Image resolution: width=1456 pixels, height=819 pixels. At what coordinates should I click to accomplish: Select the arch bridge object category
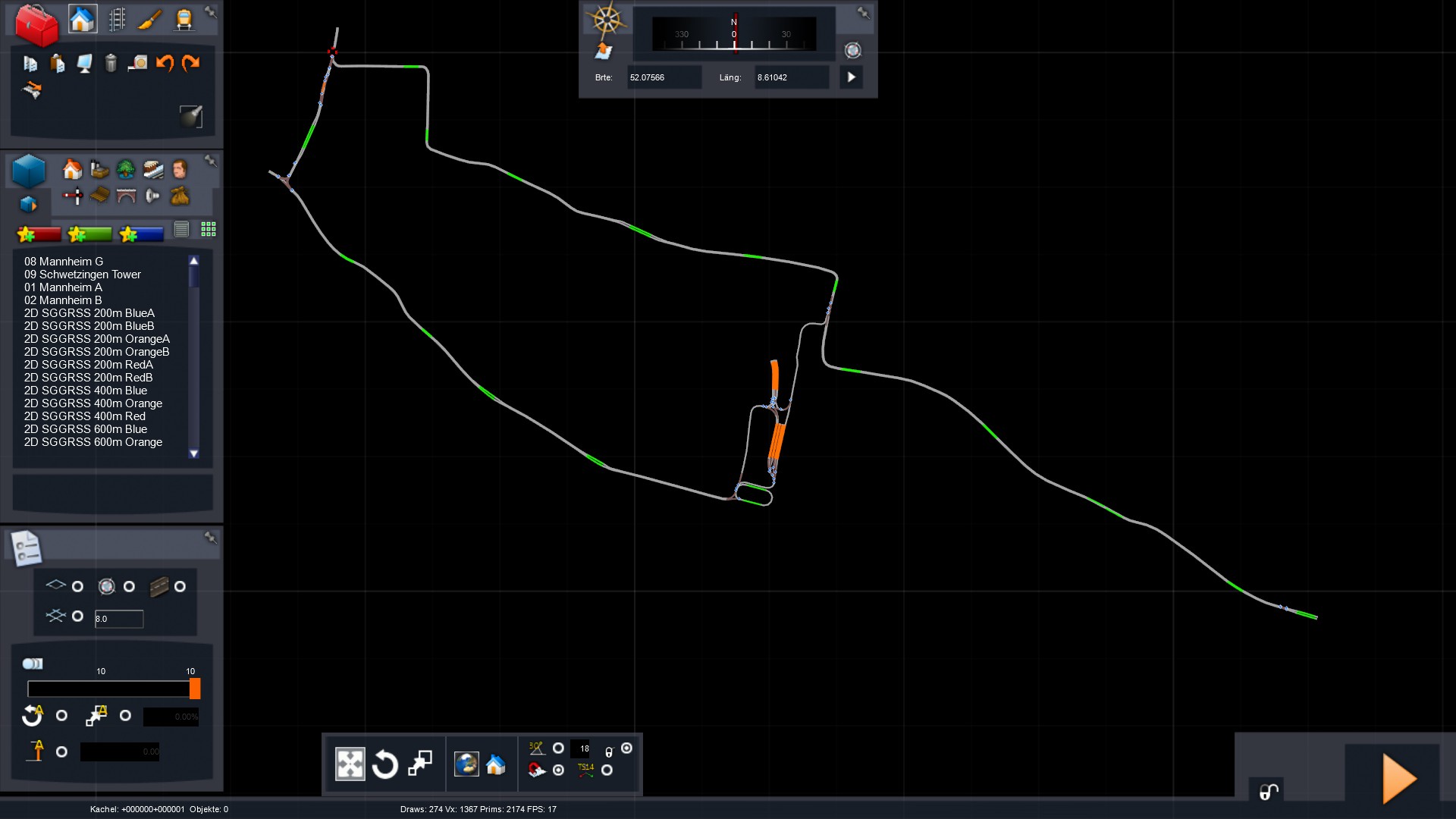pyautogui.click(x=126, y=196)
